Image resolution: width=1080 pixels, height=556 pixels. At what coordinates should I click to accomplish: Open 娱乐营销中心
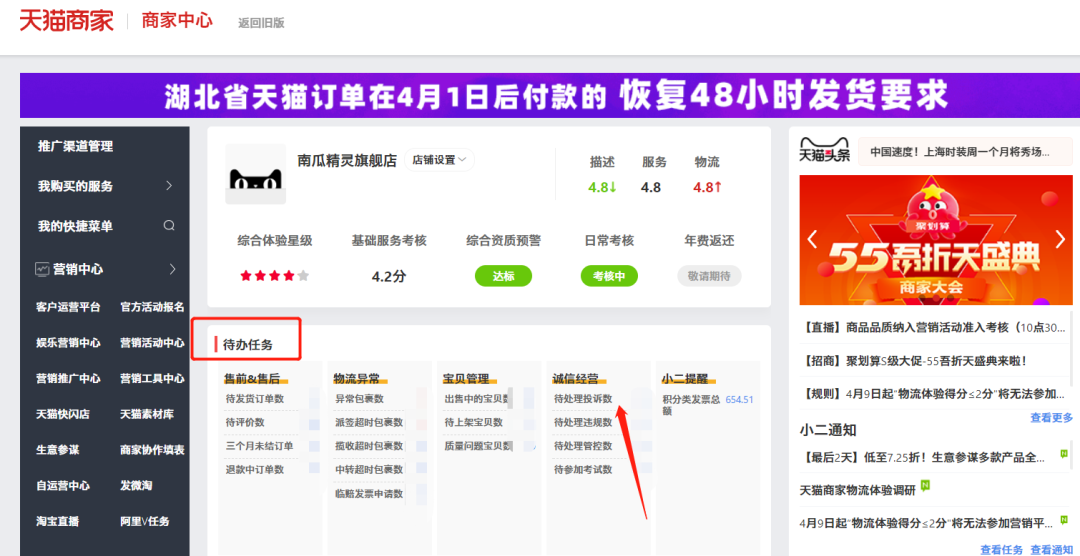[x=68, y=342]
